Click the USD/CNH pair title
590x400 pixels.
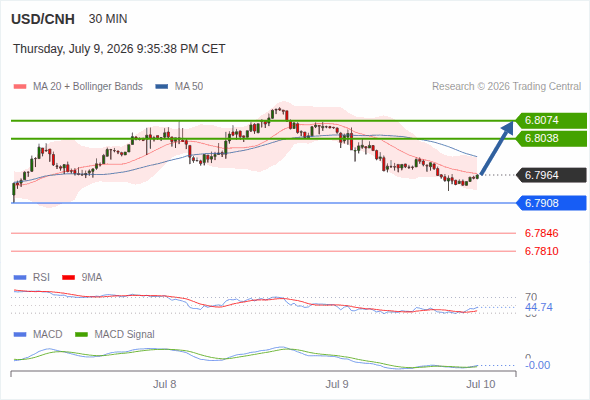coord(43,19)
